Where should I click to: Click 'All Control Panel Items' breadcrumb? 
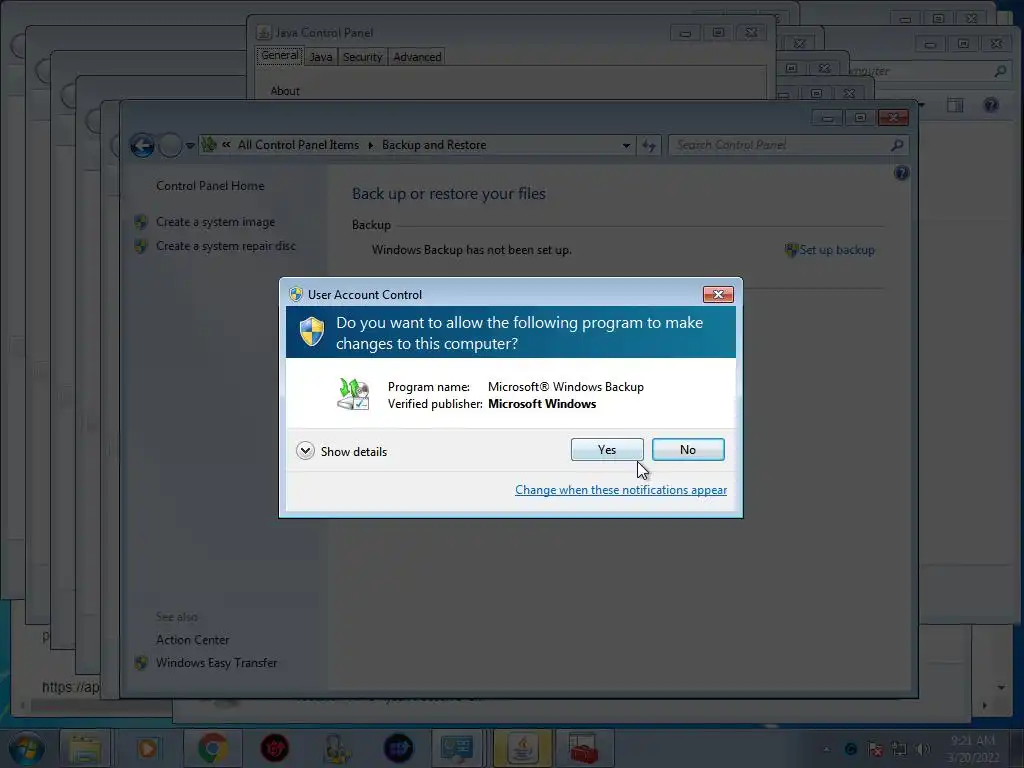[x=298, y=145]
